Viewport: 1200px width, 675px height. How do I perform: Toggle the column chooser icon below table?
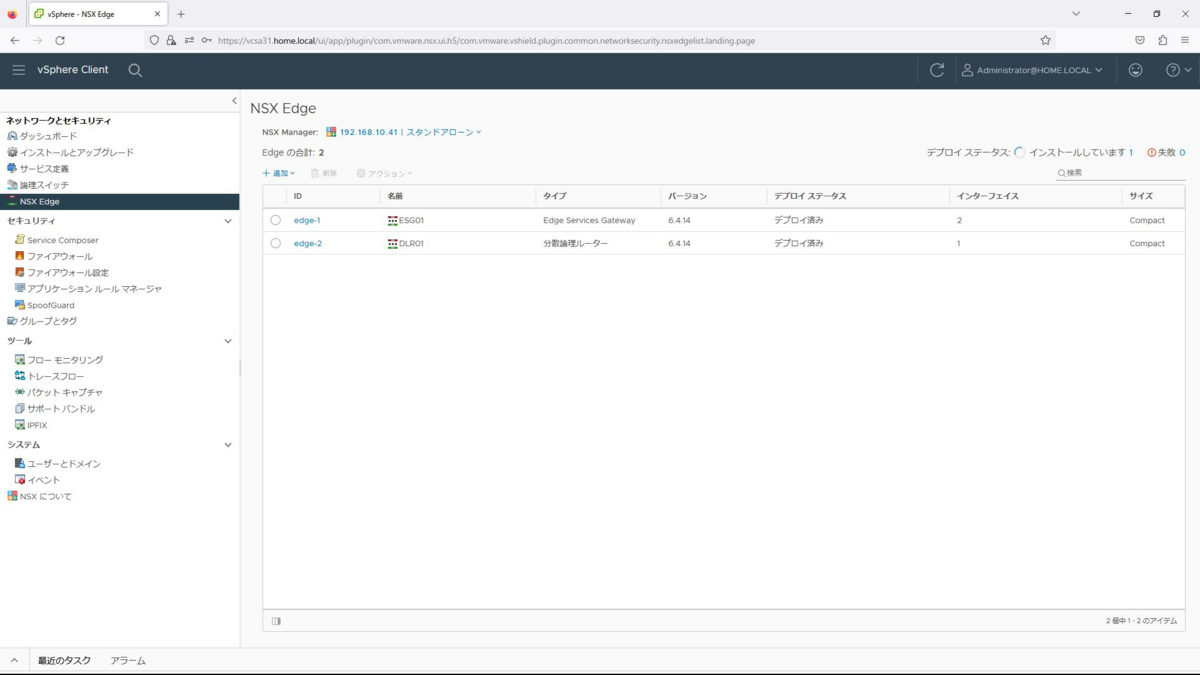tap(276, 621)
